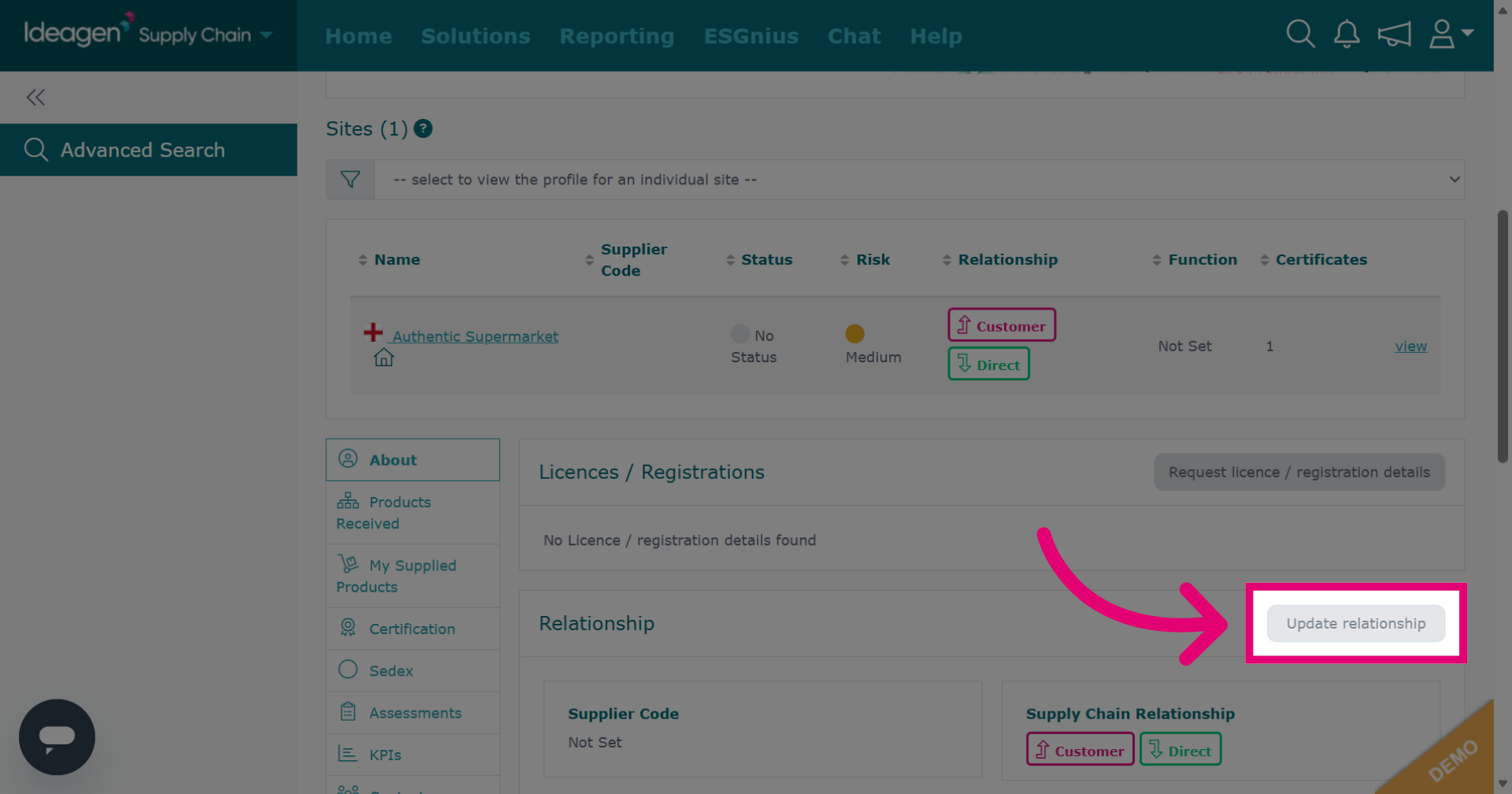1512x794 pixels.
Task: Click Request licence / registration details
Action: pyautogui.click(x=1299, y=472)
